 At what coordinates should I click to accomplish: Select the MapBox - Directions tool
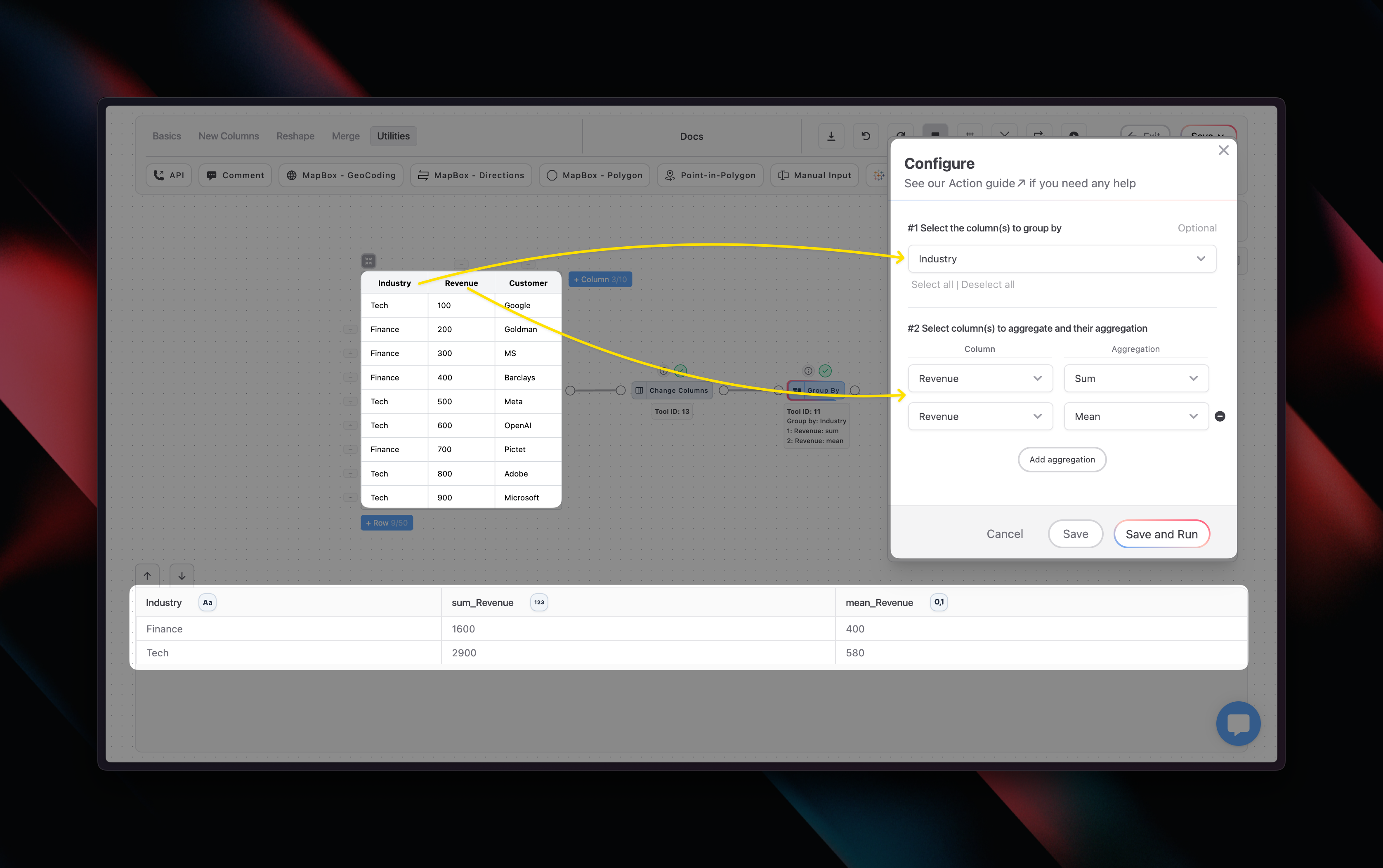tap(471, 175)
